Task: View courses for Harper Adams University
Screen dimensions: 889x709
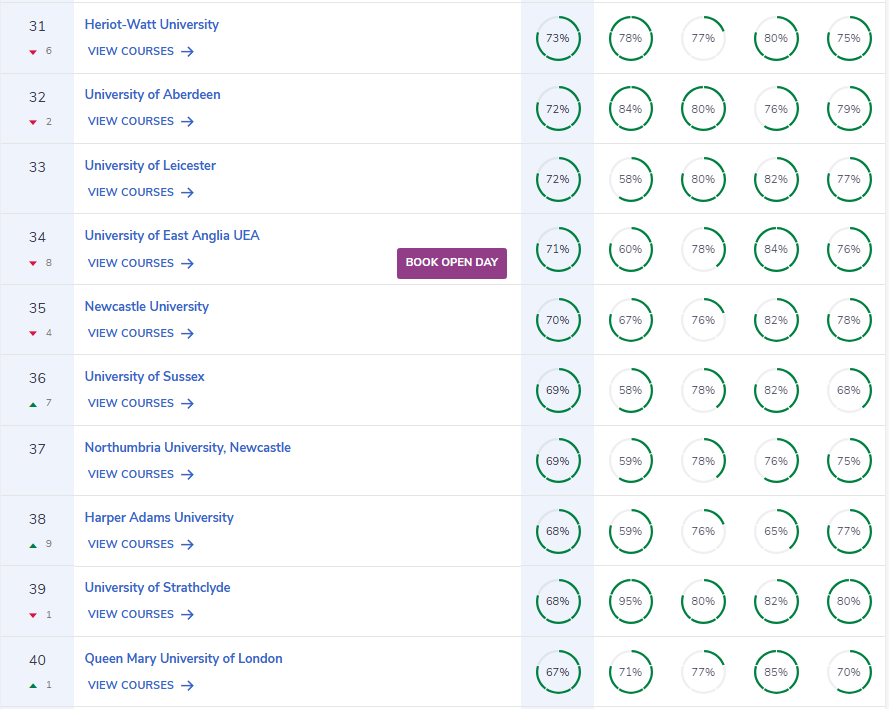Action: click(x=141, y=545)
